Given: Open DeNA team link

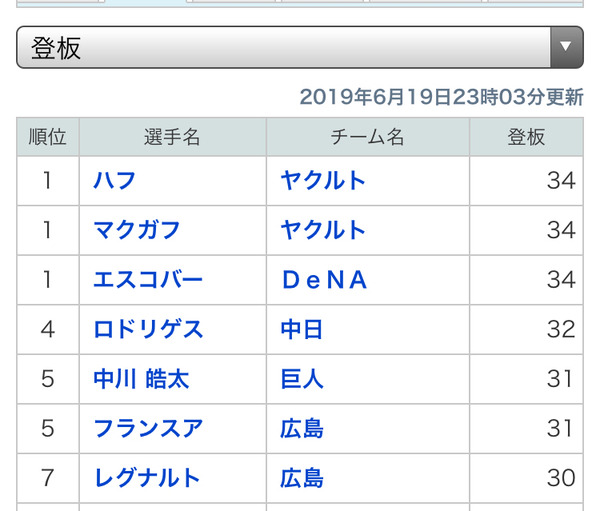Looking at the screenshot, I should (x=324, y=279).
